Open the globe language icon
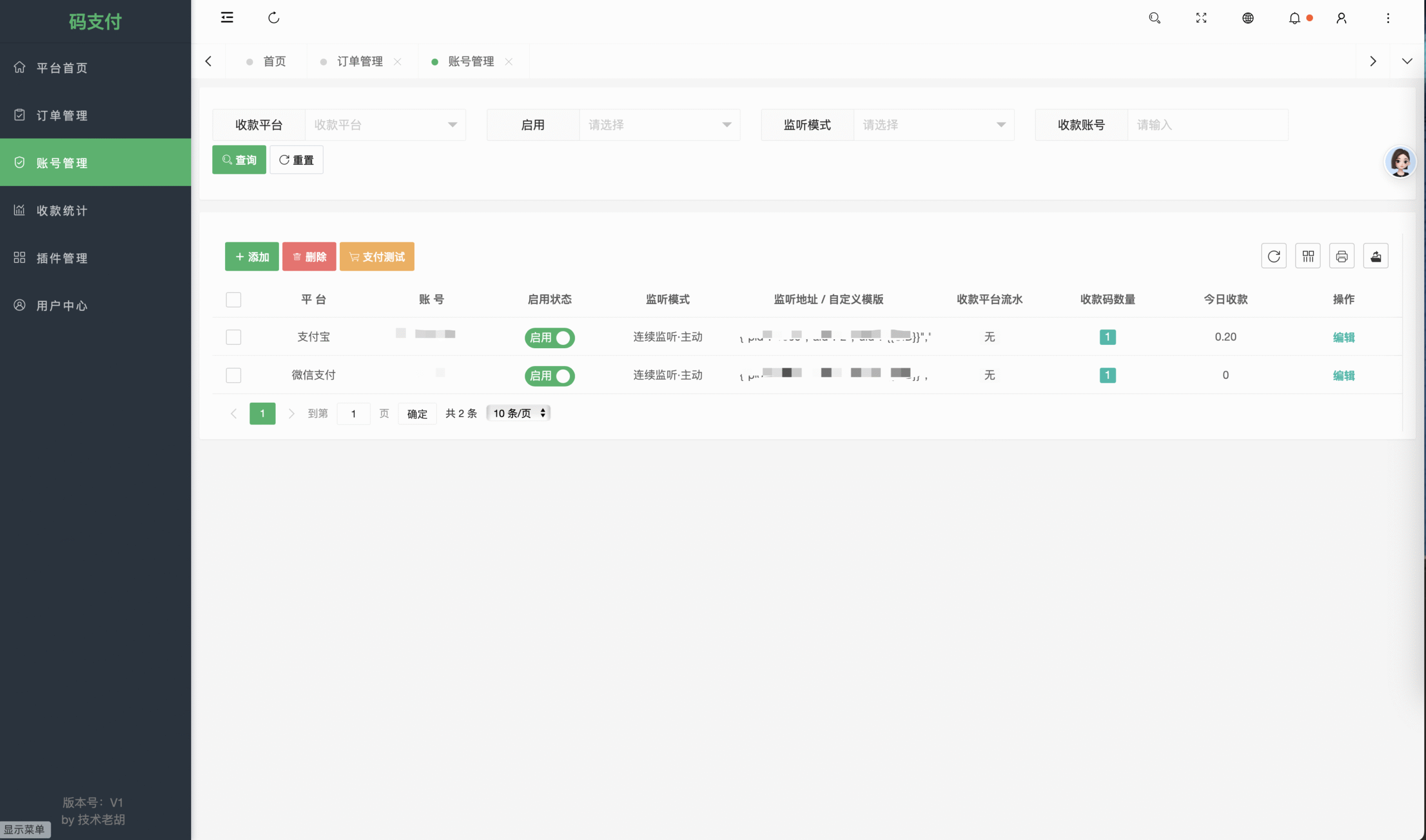 (x=1248, y=18)
